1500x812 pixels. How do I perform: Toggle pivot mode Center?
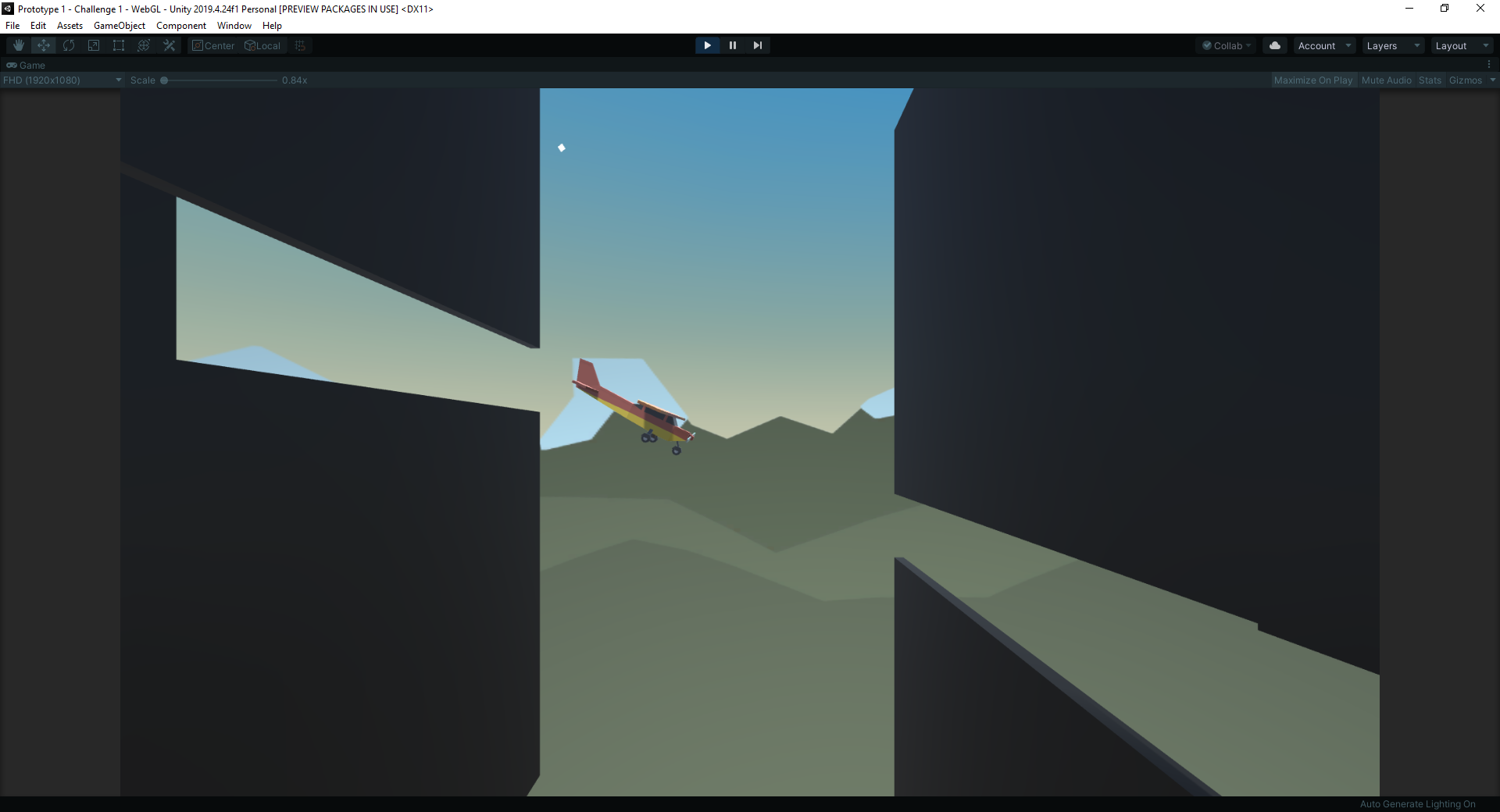[x=213, y=45]
